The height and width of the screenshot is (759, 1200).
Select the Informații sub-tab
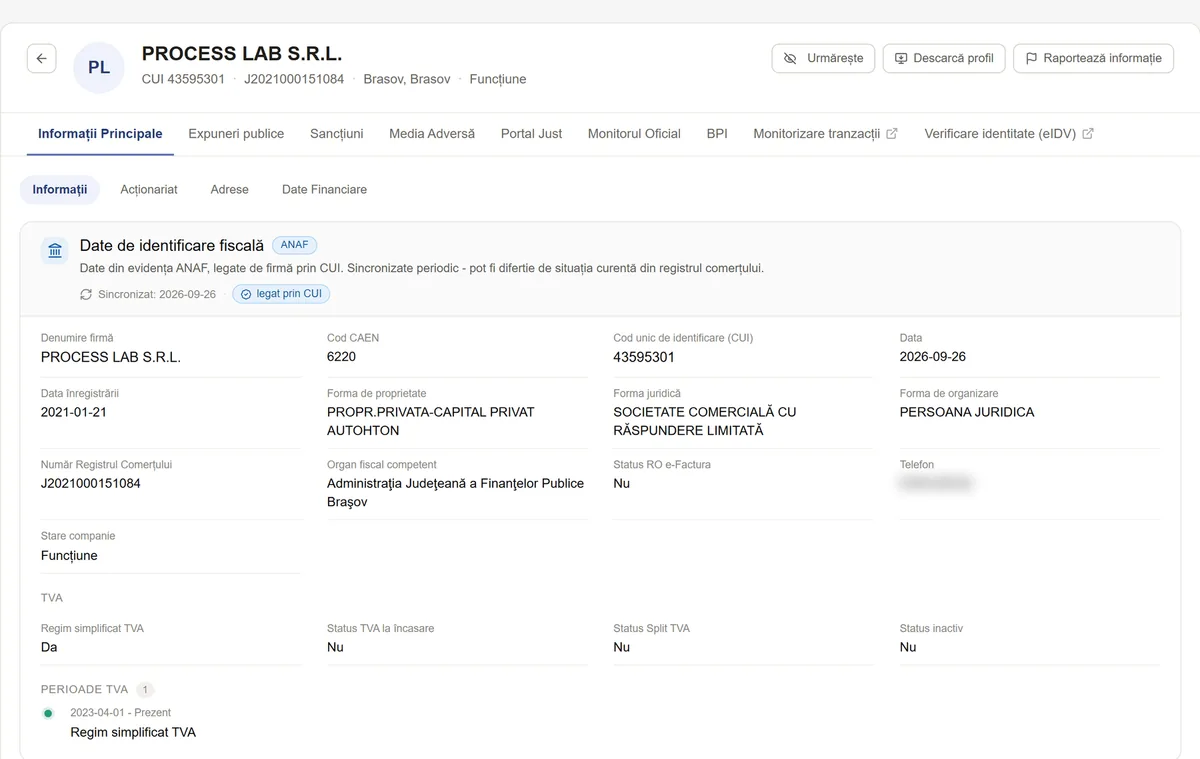coord(60,189)
